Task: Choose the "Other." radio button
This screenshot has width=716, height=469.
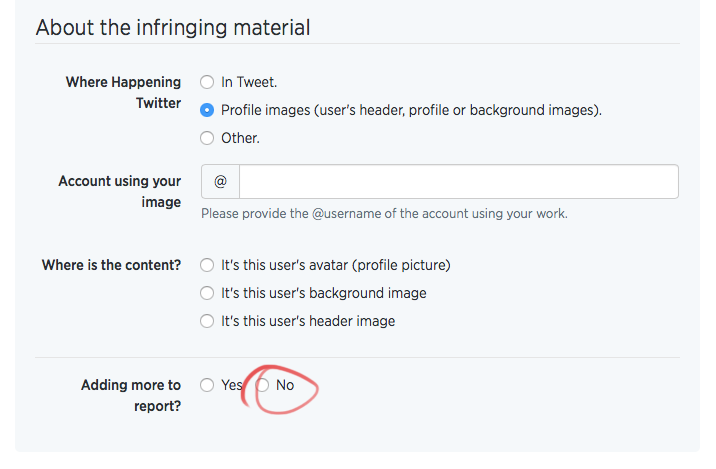Action: click(207, 138)
